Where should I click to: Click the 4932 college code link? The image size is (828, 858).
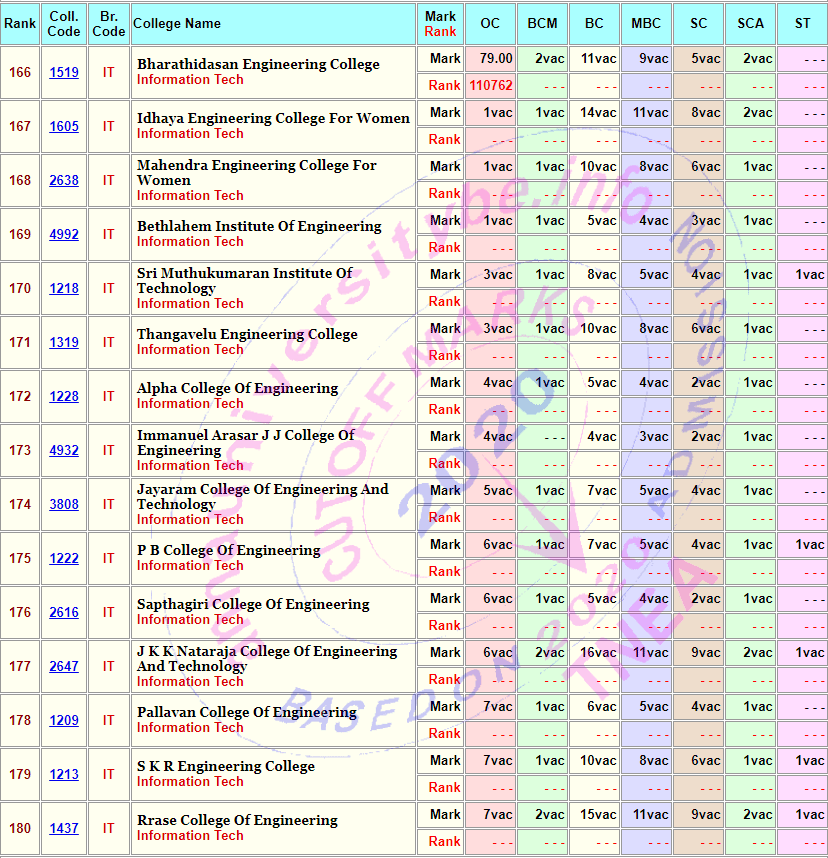tap(64, 450)
